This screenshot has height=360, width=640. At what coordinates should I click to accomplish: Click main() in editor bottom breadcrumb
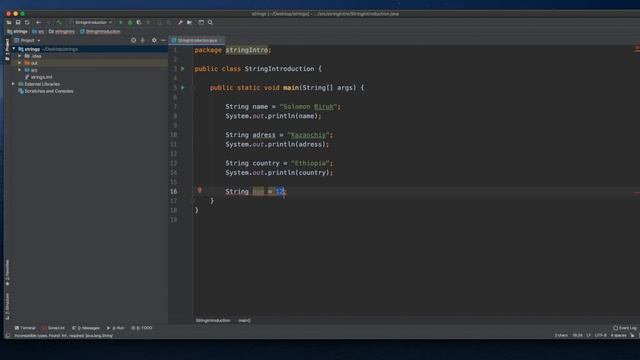244,320
